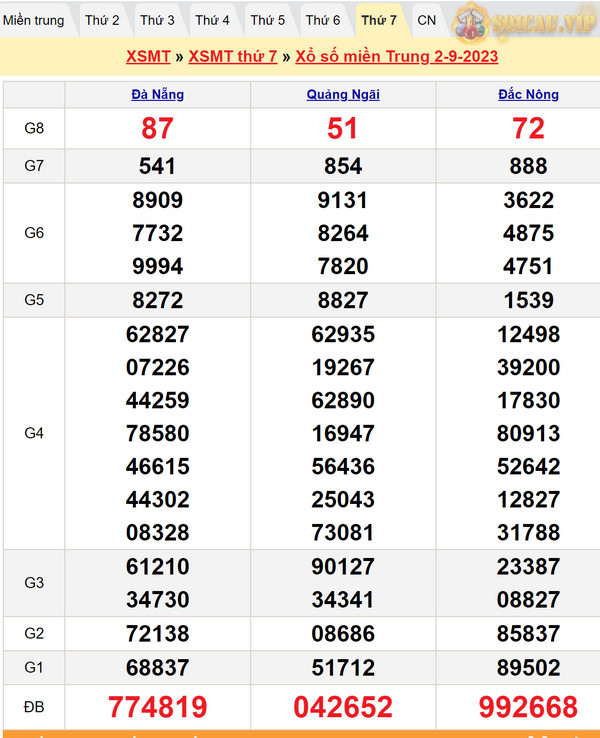Open the XSMT thứ 7 link
Viewport: 600px width, 738px height.
[x=233, y=57]
